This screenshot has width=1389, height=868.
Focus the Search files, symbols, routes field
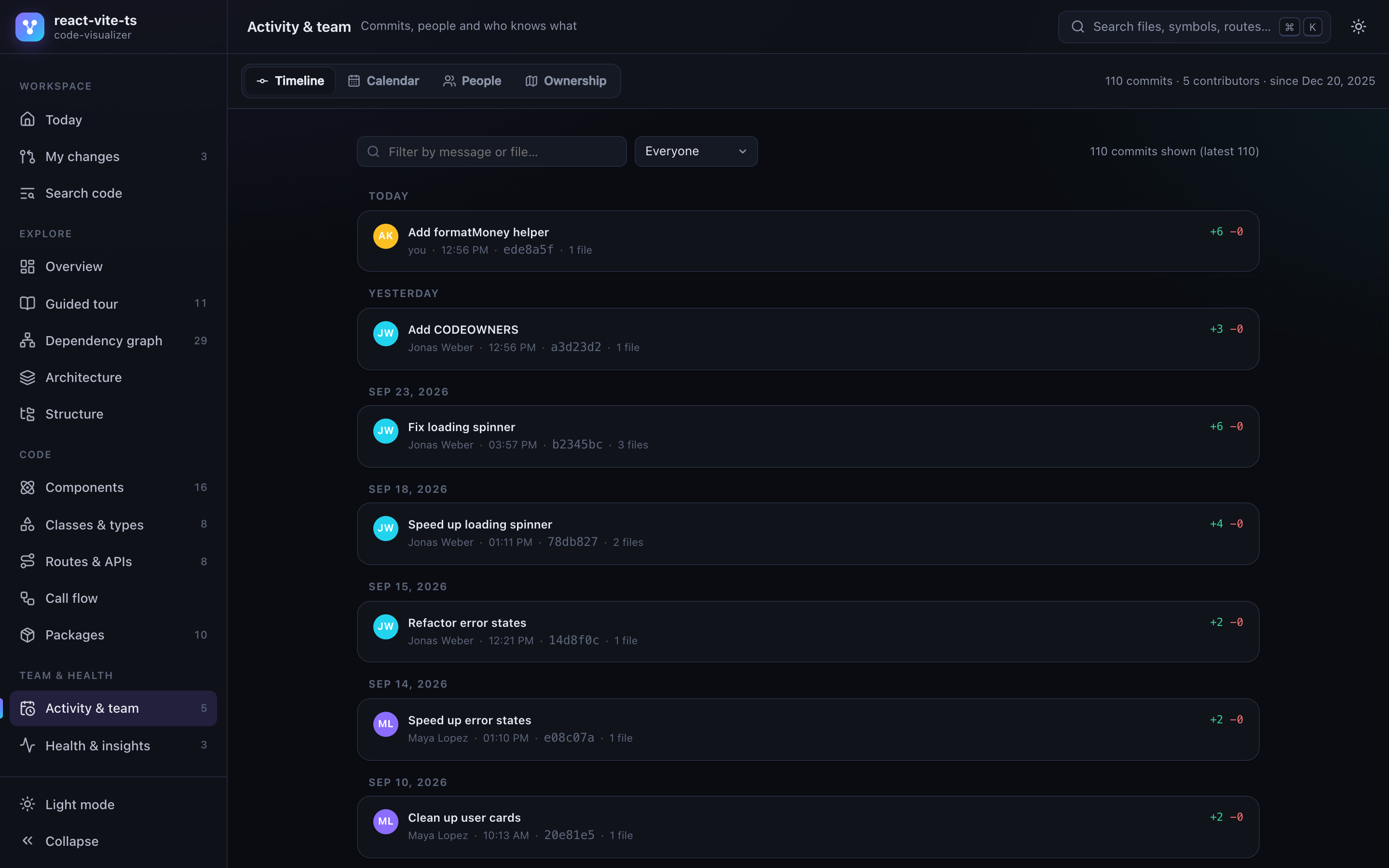pos(1195,27)
